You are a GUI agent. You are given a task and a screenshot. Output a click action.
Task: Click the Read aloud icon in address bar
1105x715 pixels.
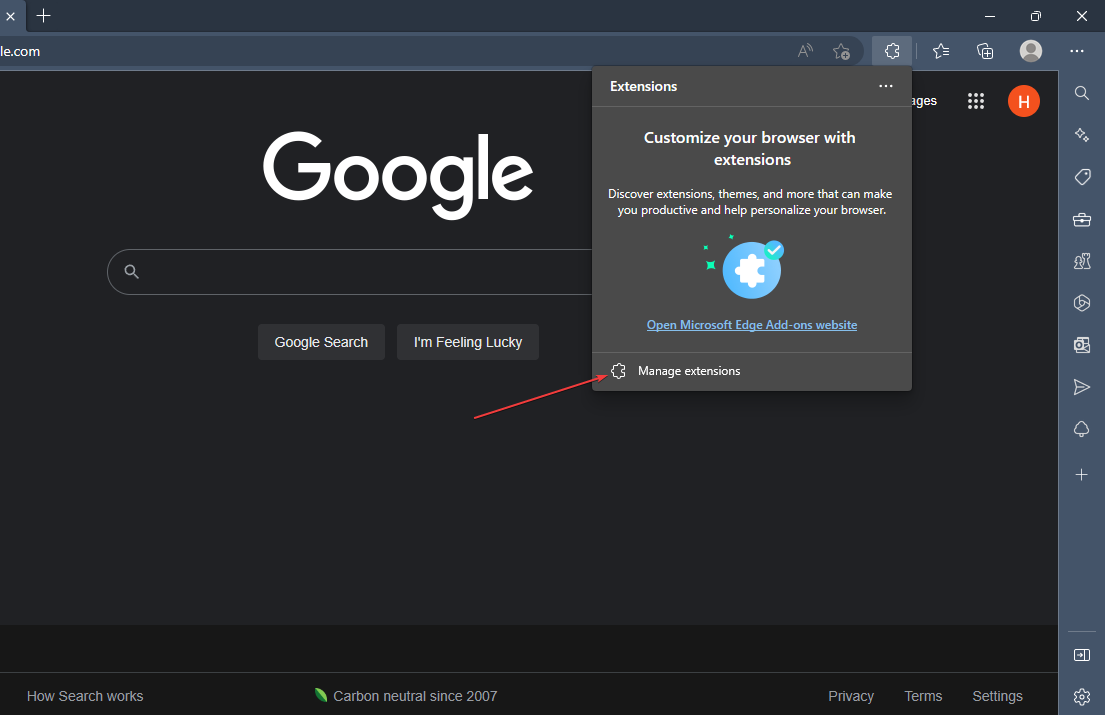[805, 51]
